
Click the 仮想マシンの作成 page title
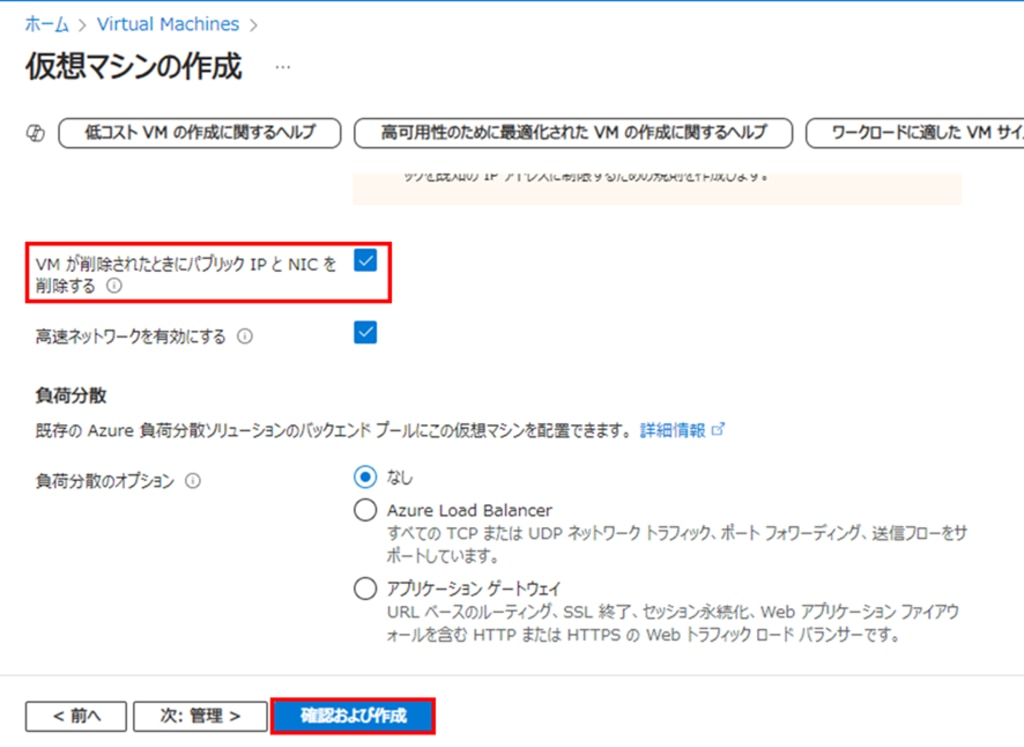[134, 67]
